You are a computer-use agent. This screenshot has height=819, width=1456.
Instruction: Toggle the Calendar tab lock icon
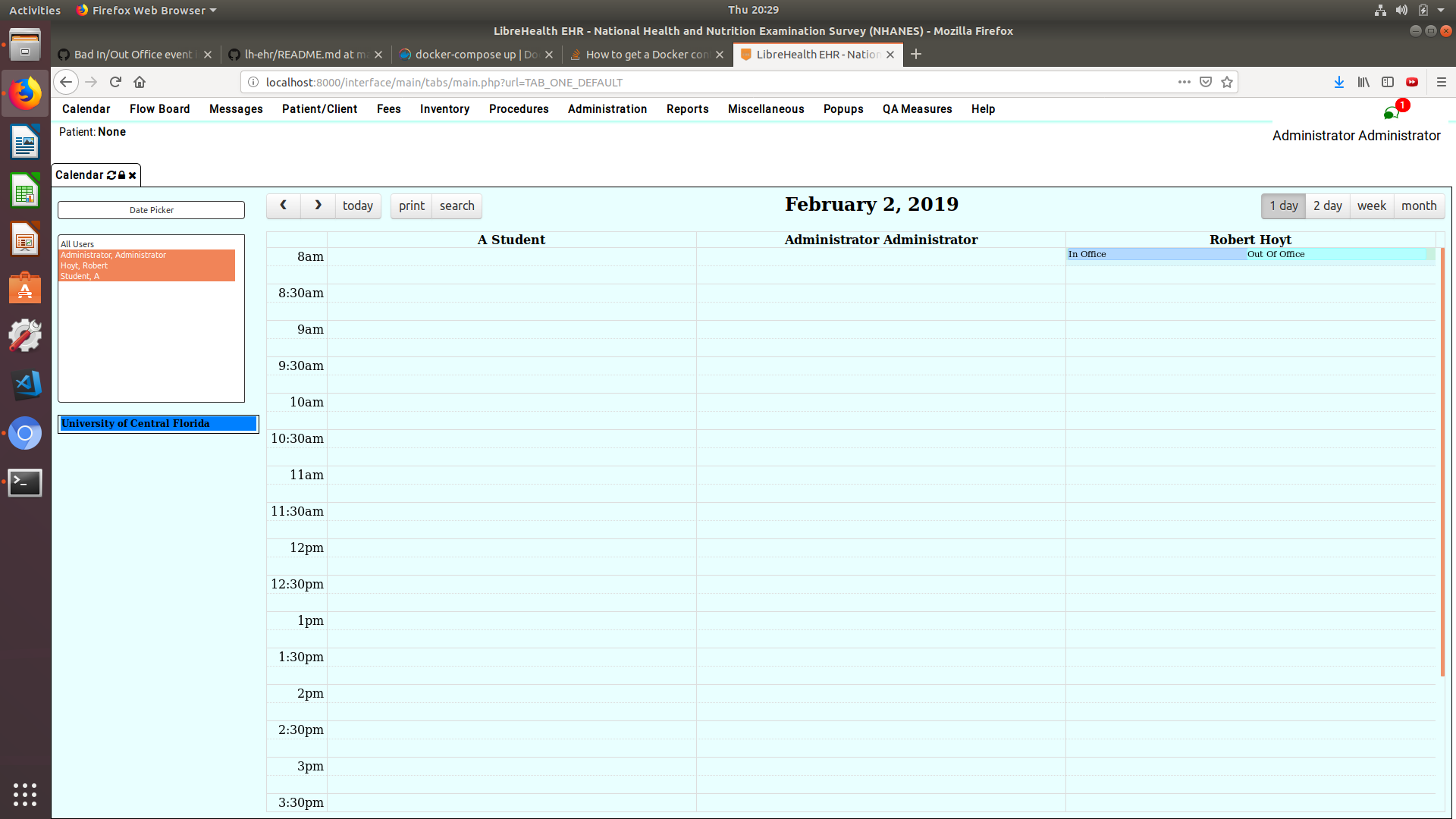coord(121,175)
